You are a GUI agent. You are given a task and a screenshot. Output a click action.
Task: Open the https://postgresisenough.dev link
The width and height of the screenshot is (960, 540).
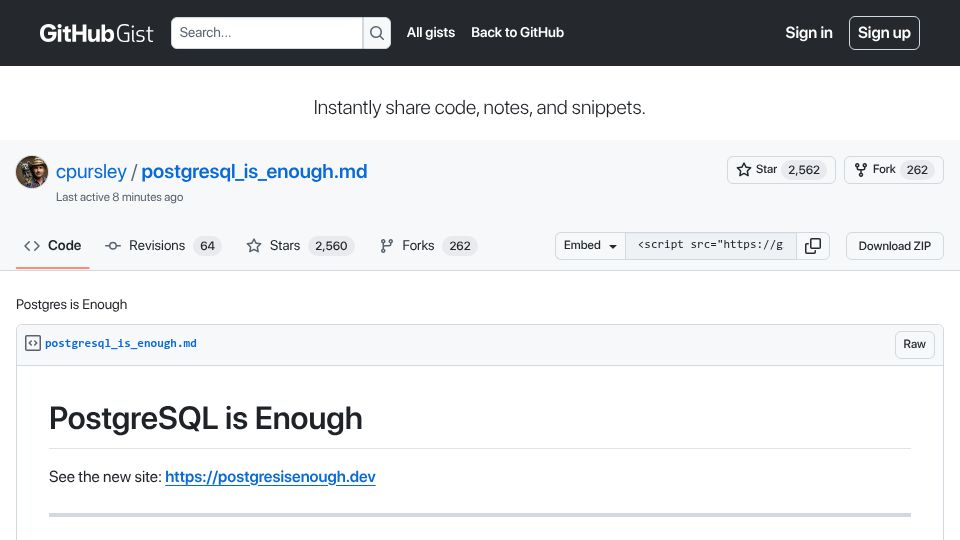tap(270, 477)
